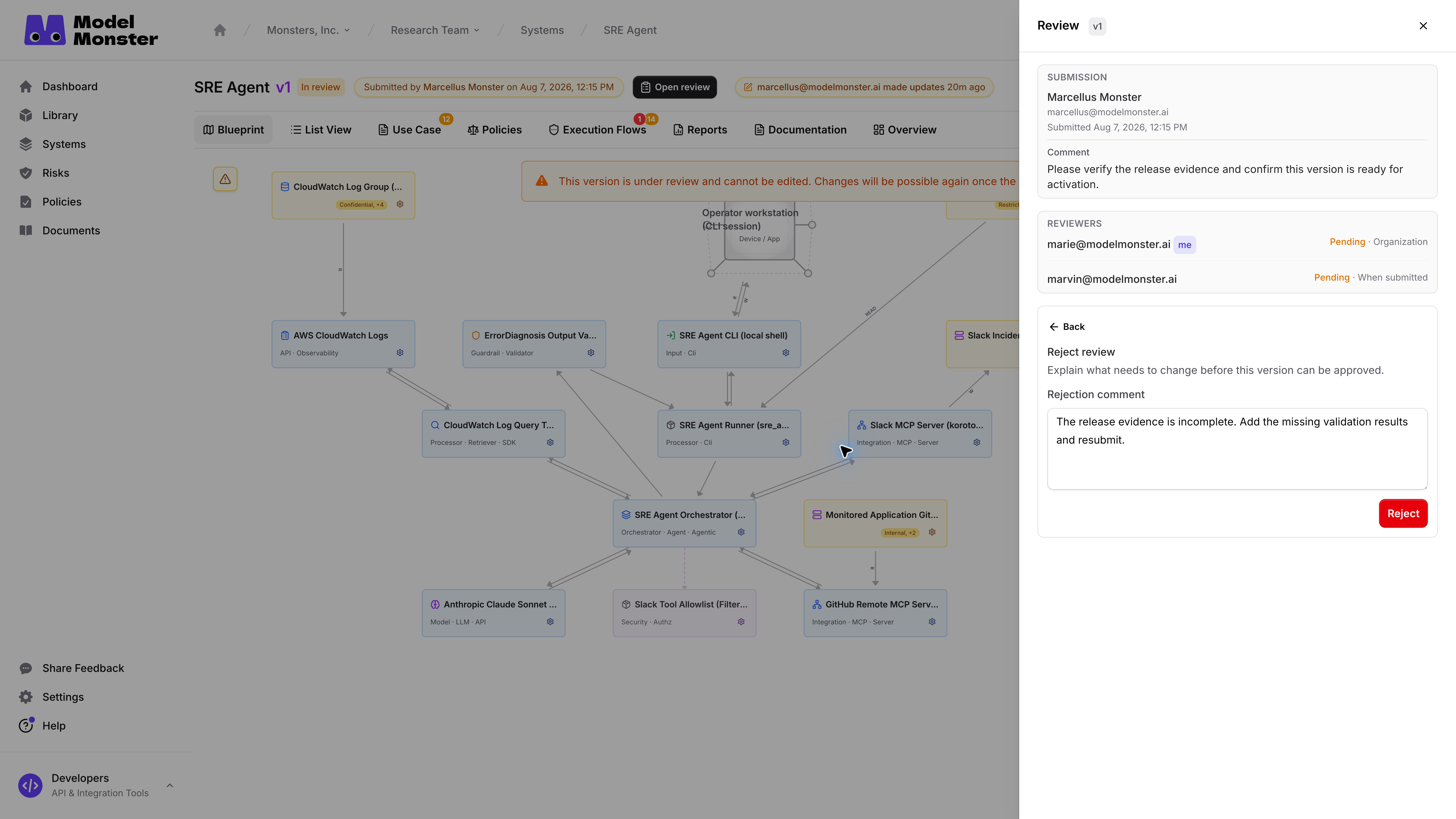Click the In review status badge
This screenshot has height=819, width=1456.
click(321, 87)
